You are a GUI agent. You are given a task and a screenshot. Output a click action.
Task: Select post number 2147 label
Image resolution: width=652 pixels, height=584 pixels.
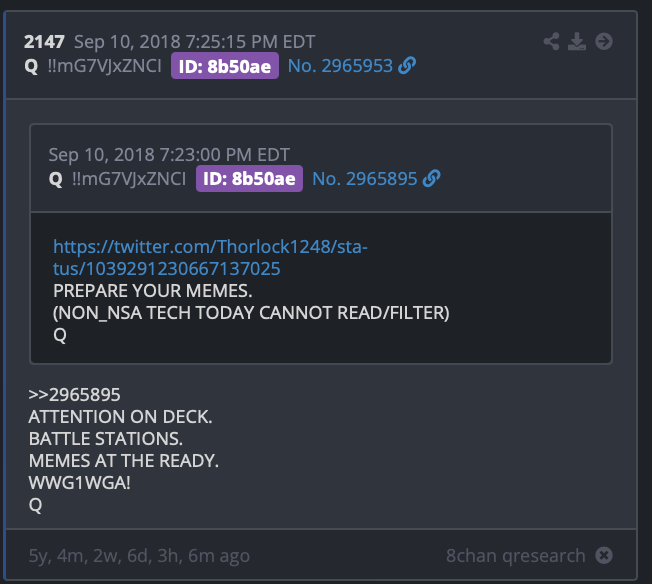point(44,42)
